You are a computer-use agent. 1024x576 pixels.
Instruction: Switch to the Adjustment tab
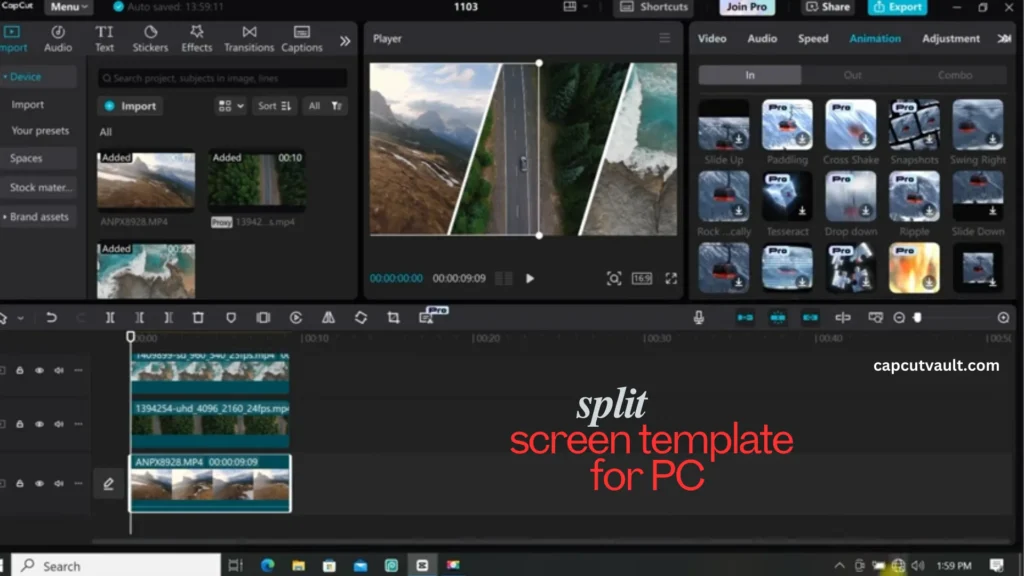(951, 39)
